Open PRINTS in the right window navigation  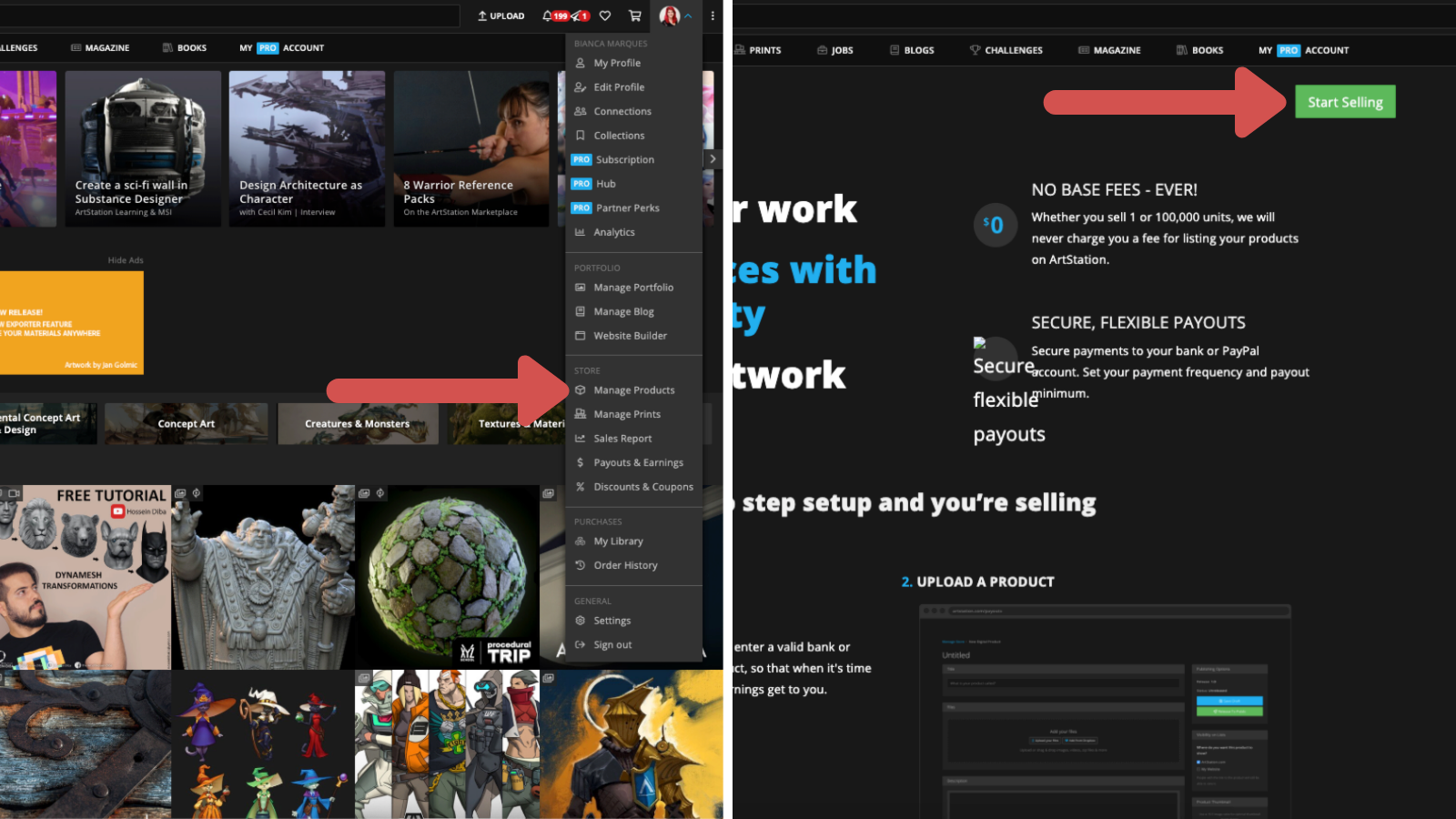757,50
